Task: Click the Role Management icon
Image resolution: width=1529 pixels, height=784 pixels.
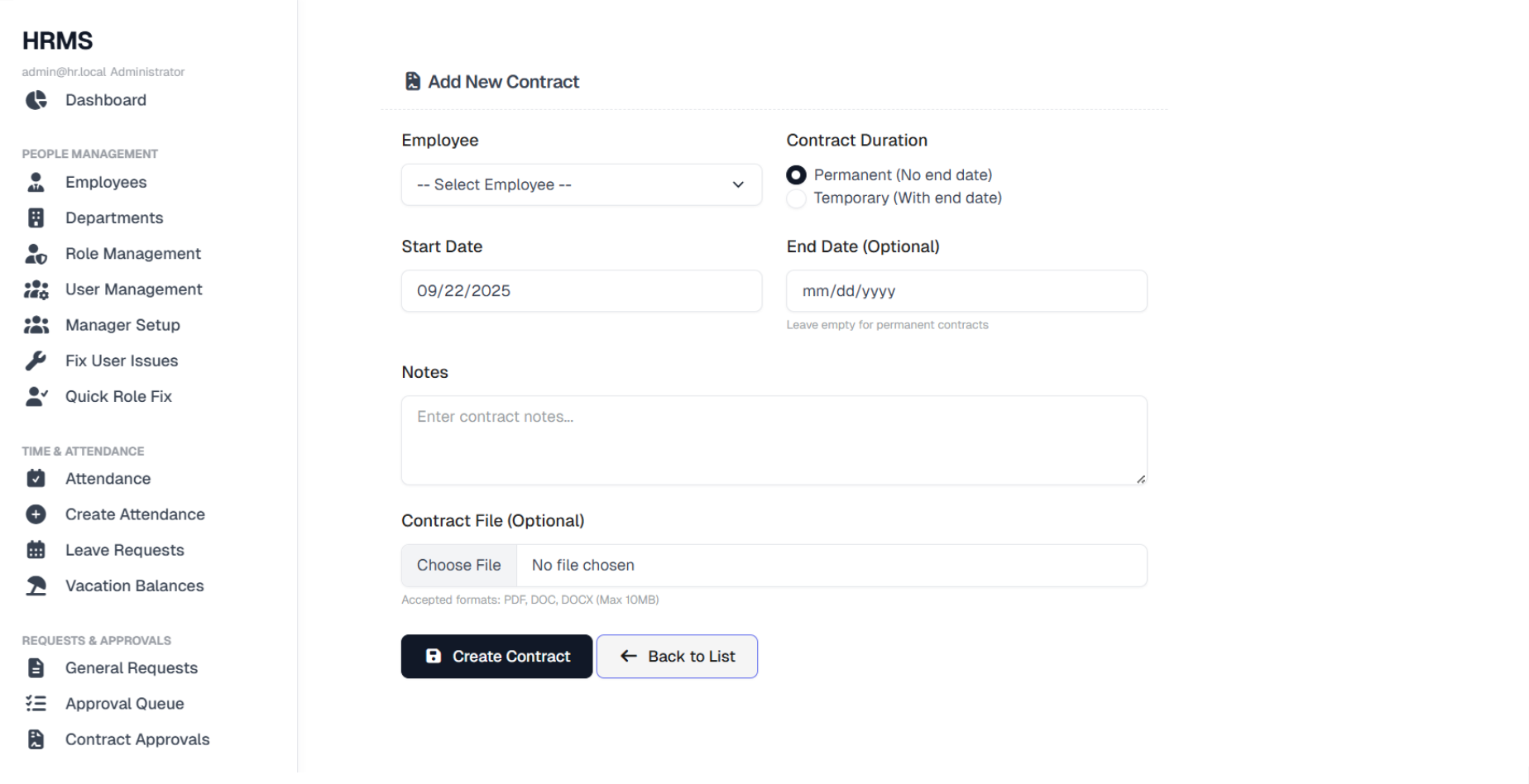Action: (35, 253)
